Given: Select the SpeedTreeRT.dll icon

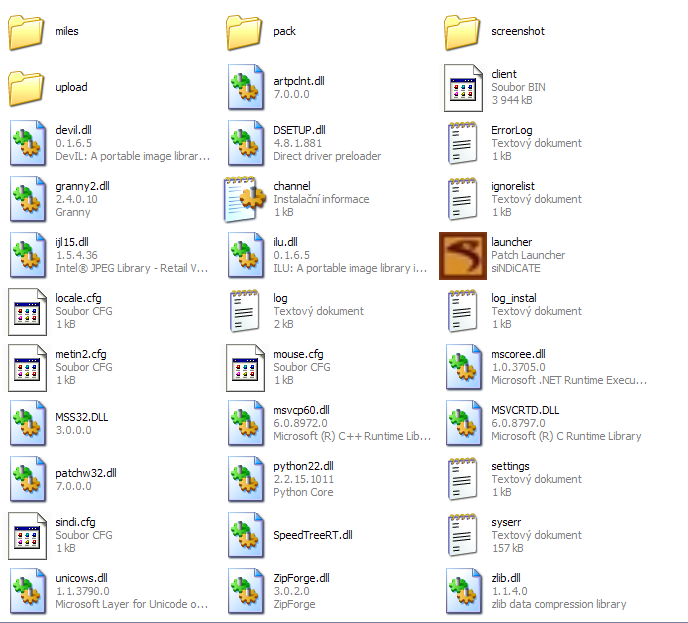Looking at the screenshot, I should (245, 536).
